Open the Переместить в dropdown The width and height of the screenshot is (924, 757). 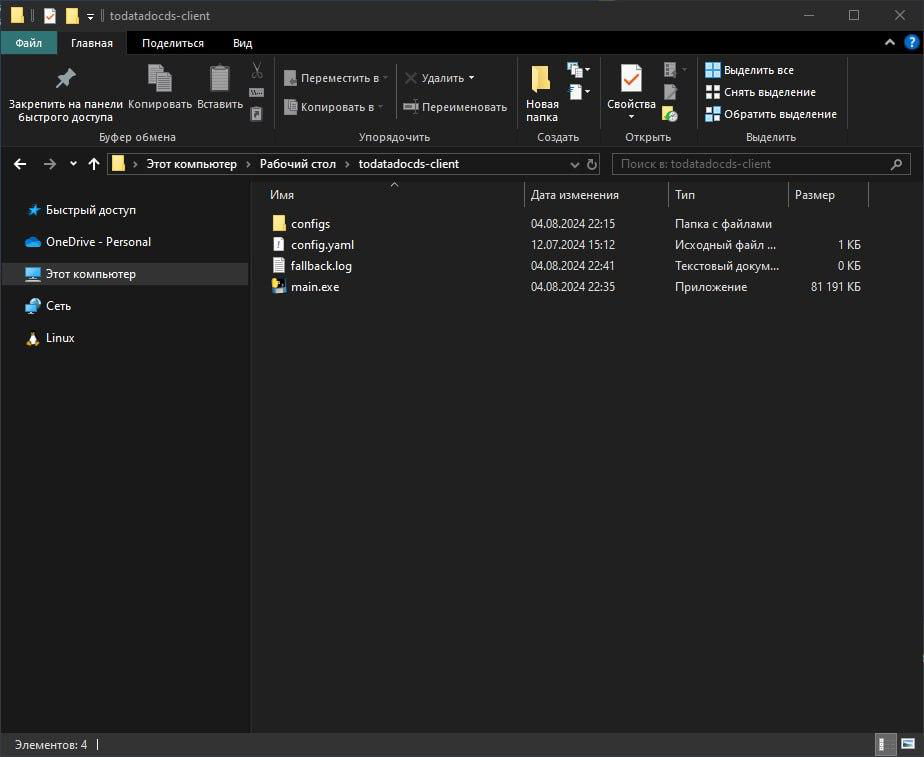[336, 78]
